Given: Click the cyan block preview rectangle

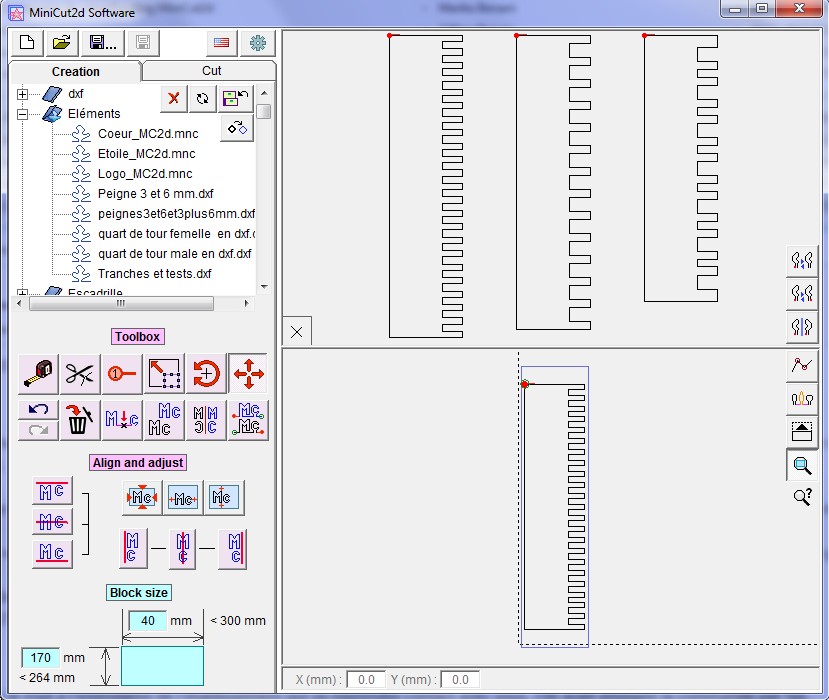Looking at the screenshot, I should point(162,665).
